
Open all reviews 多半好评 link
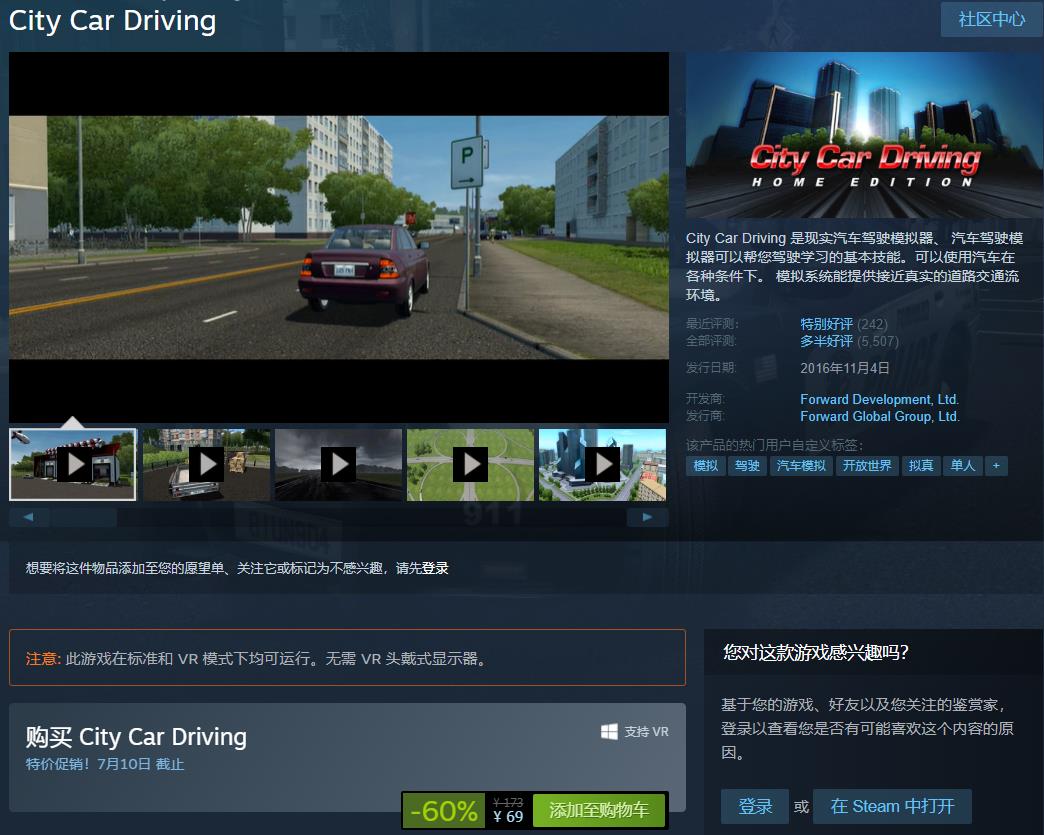826,342
